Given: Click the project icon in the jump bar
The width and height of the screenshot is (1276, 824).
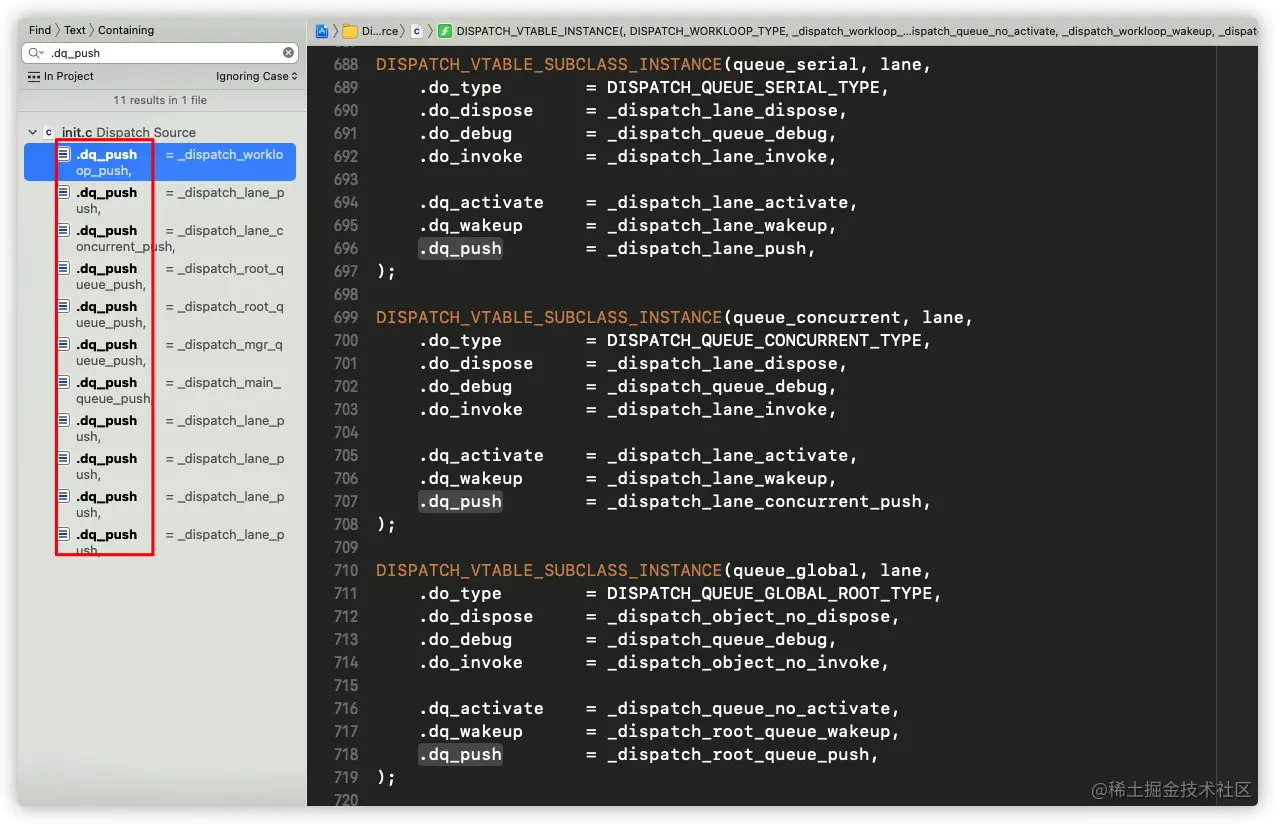Looking at the screenshot, I should [322, 31].
